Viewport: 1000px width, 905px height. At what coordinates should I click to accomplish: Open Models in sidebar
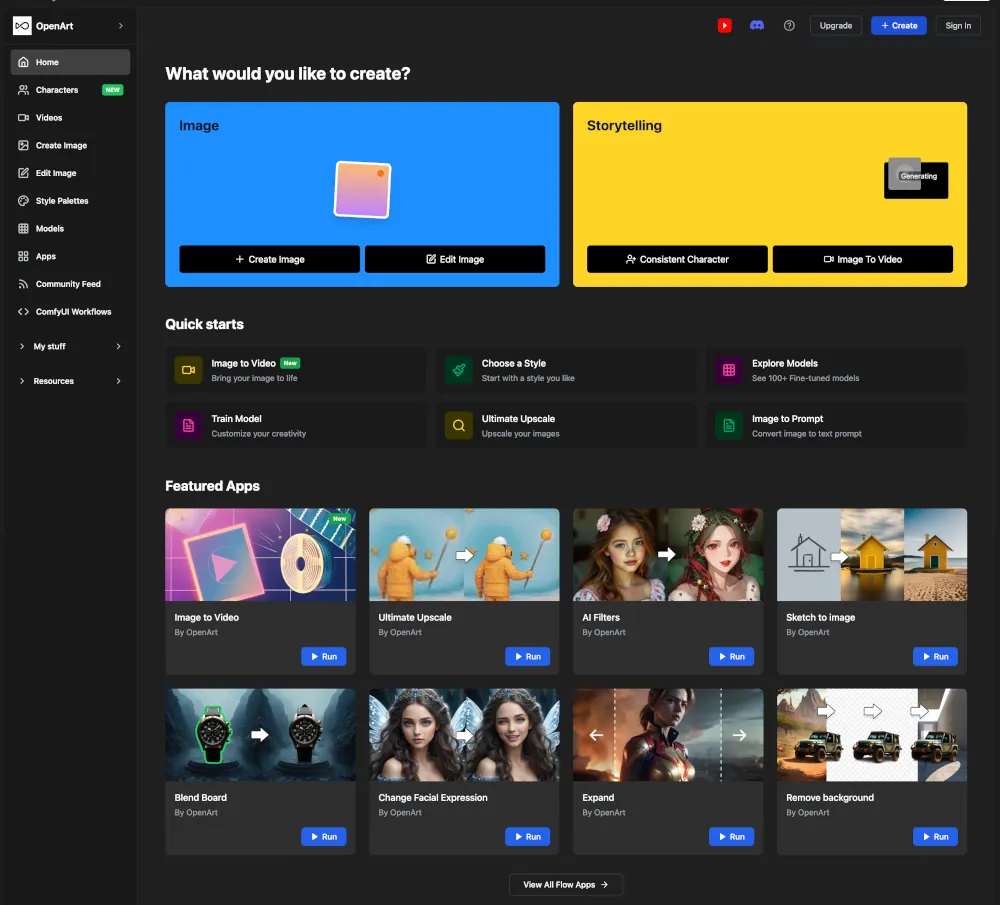(x=70, y=228)
